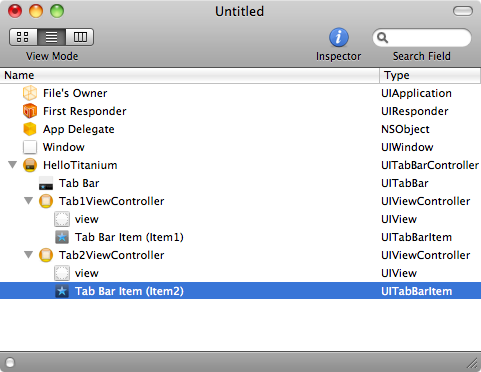Switch to icon grid view mode
481x372 pixels.
23,37
